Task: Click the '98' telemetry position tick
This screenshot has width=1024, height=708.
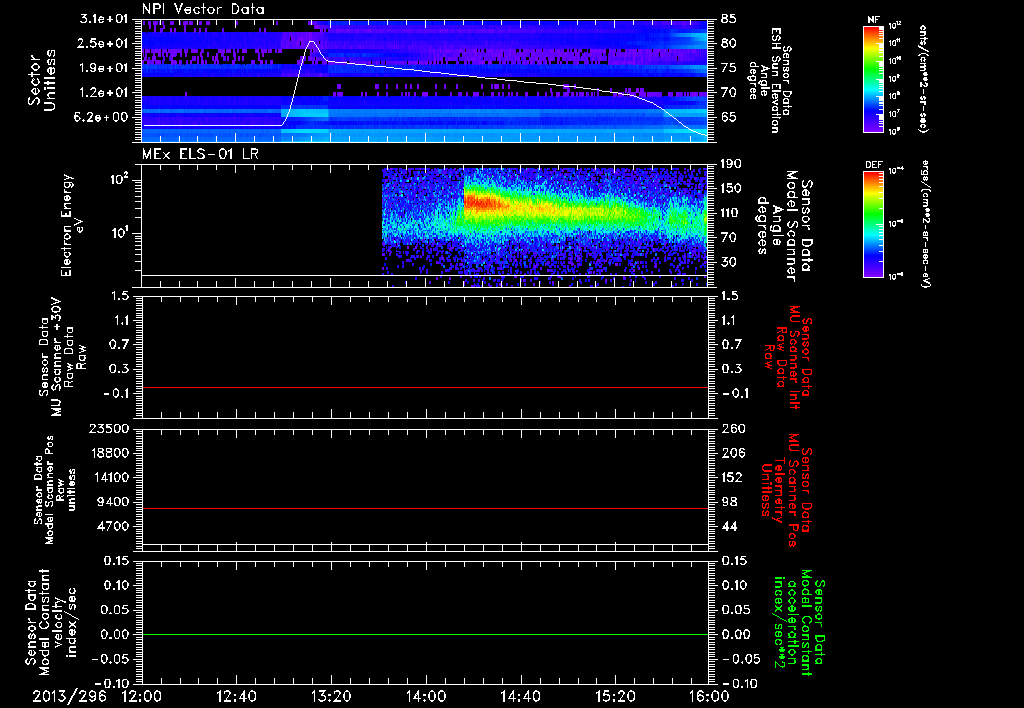Action: coord(729,502)
